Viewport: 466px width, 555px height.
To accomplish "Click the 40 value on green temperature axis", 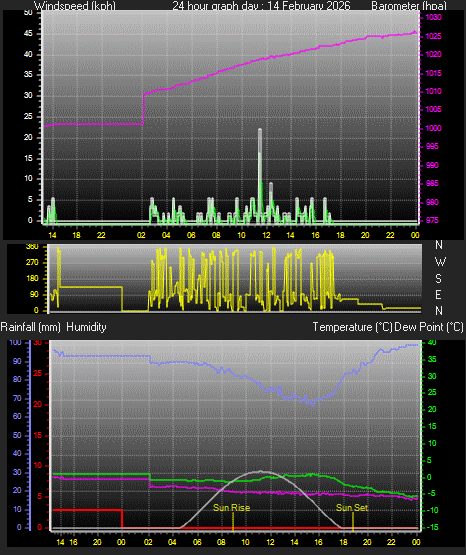I will coord(432,343).
